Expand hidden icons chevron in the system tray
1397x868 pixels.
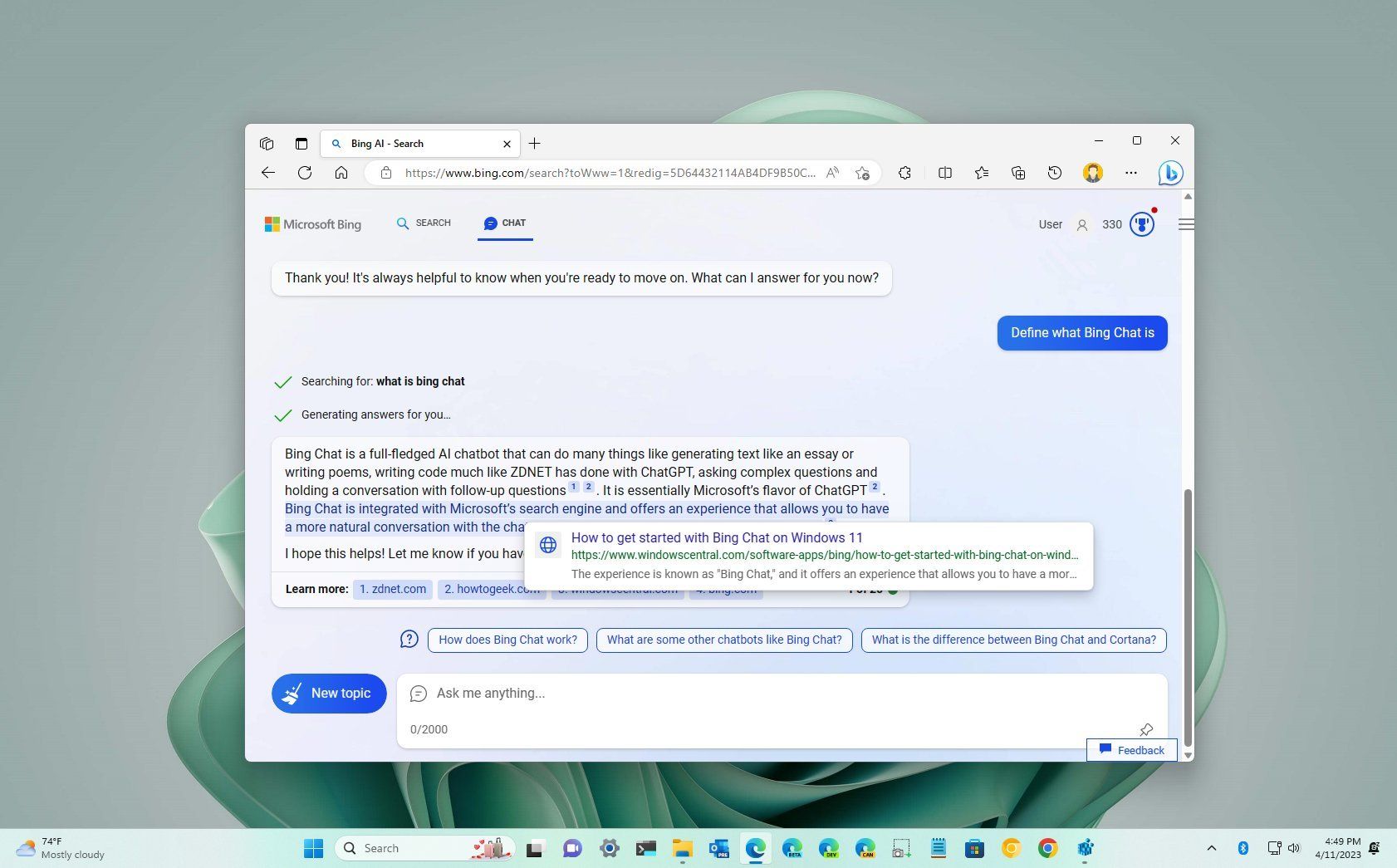[x=1211, y=848]
